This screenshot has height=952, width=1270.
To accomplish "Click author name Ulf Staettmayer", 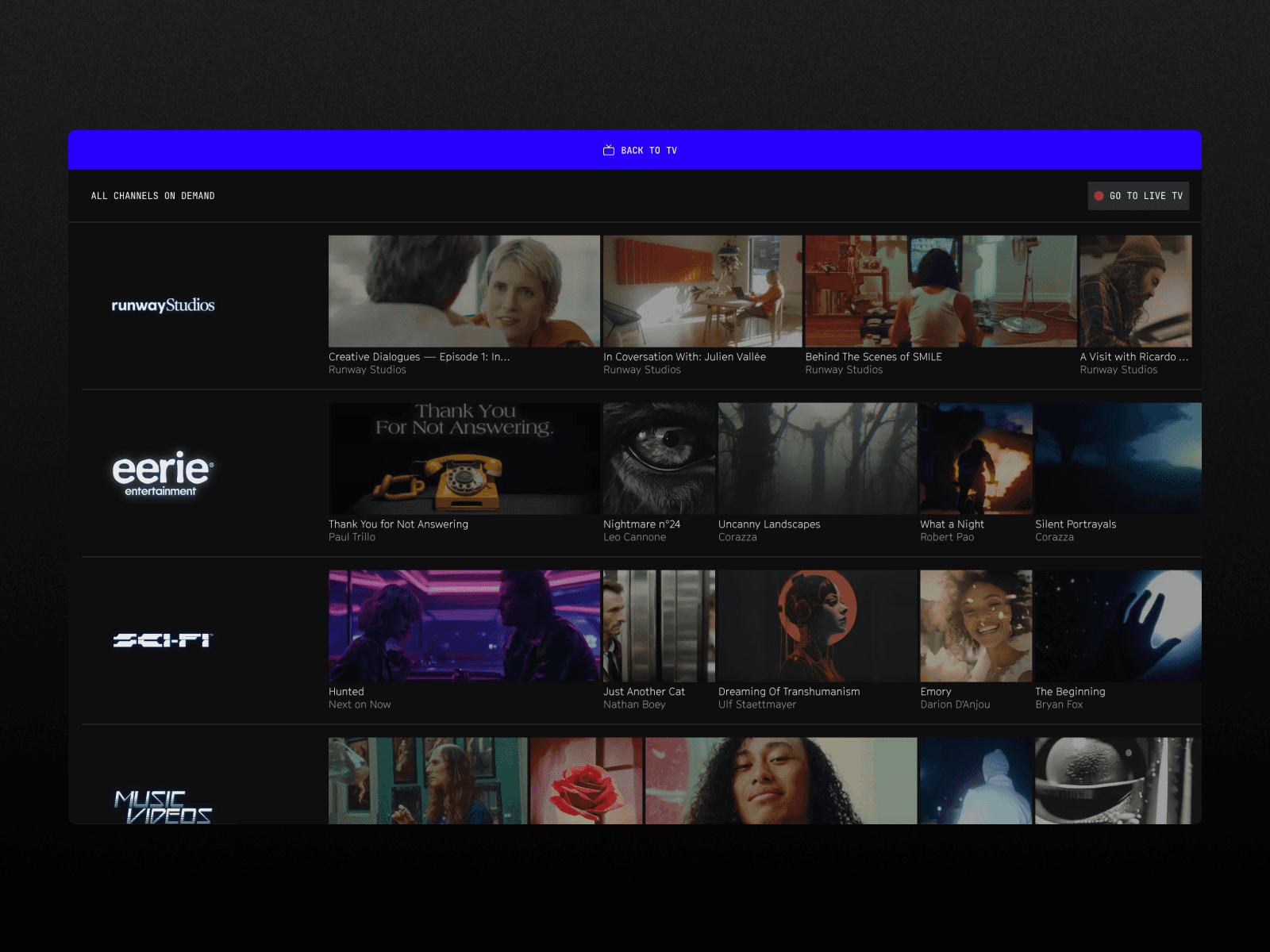I will coord(757,704).
